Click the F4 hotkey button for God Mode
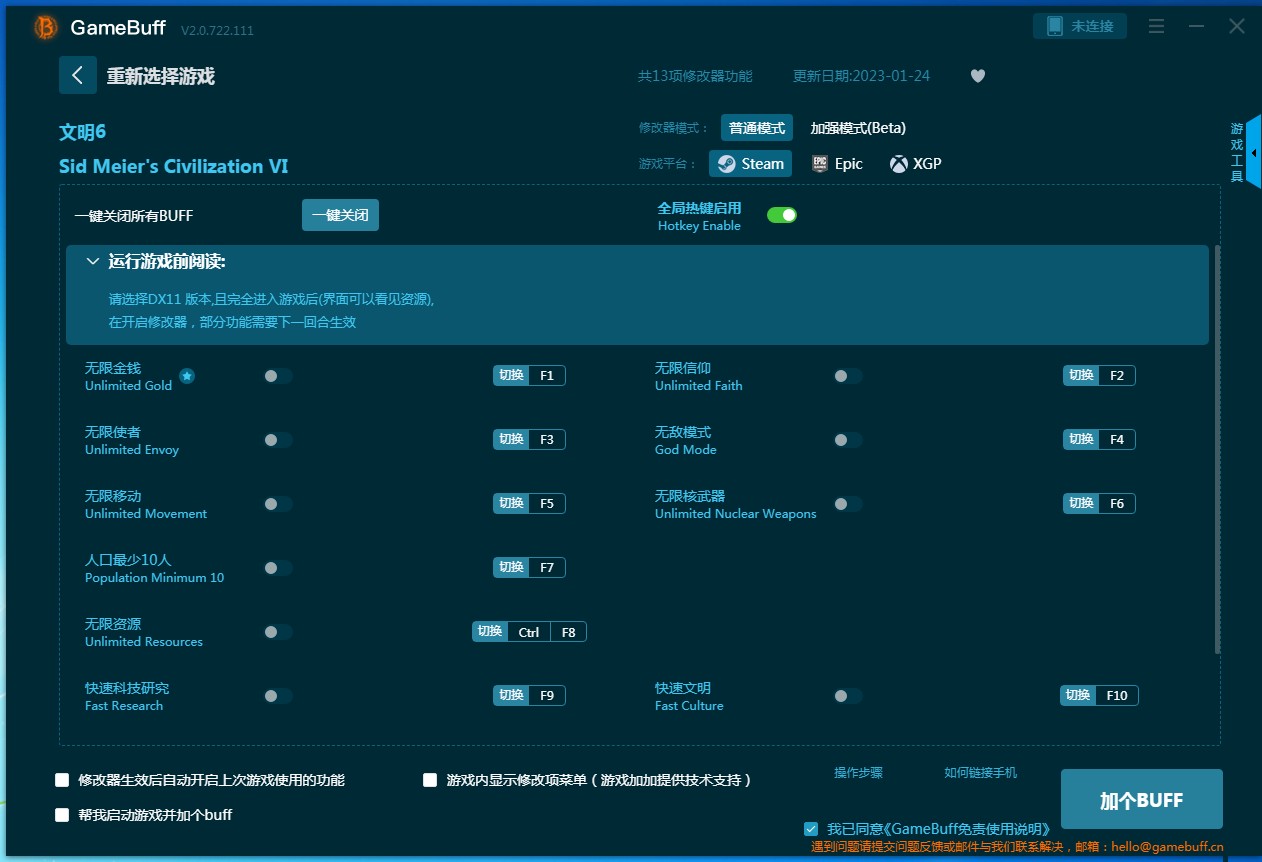The image size is (1262, 862). point(1099,440)
